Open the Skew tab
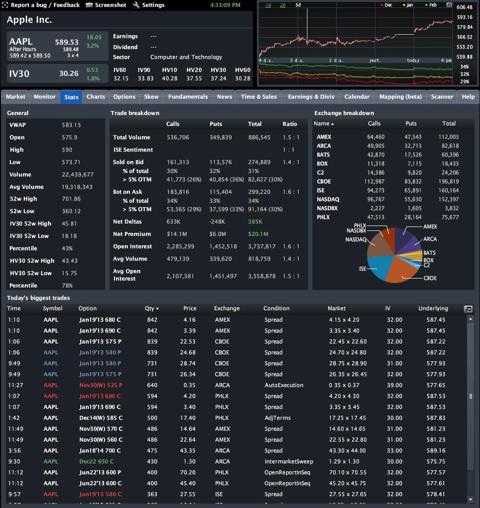 click(x=151, y=97)
